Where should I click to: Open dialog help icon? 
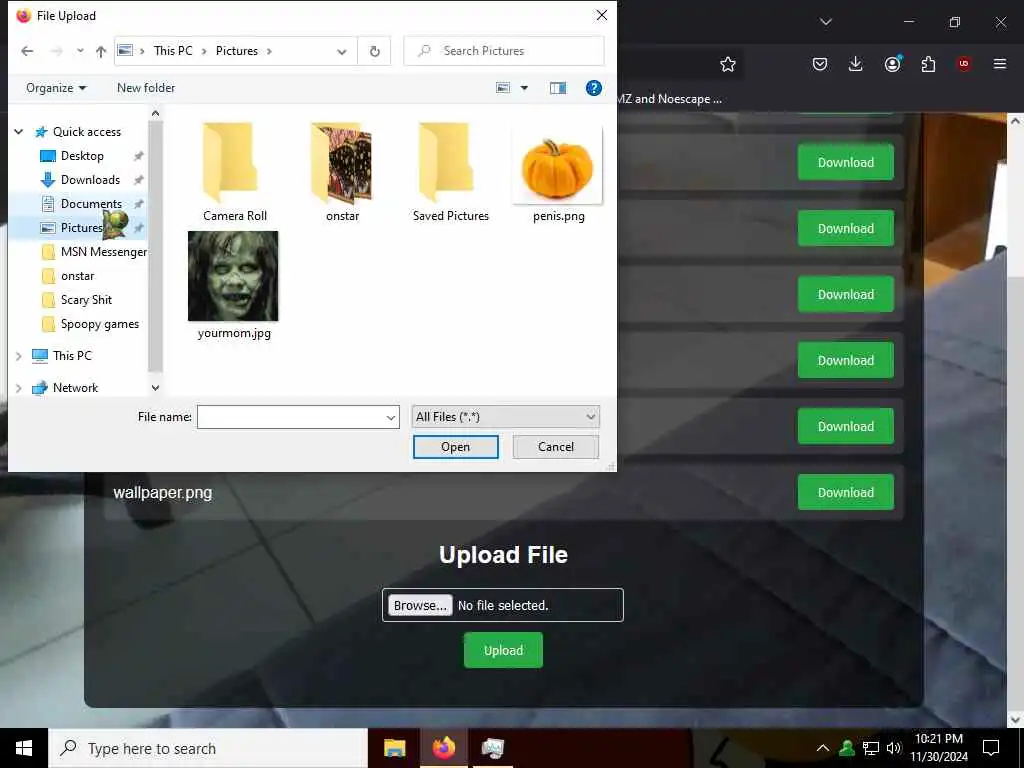coord(594,88)
